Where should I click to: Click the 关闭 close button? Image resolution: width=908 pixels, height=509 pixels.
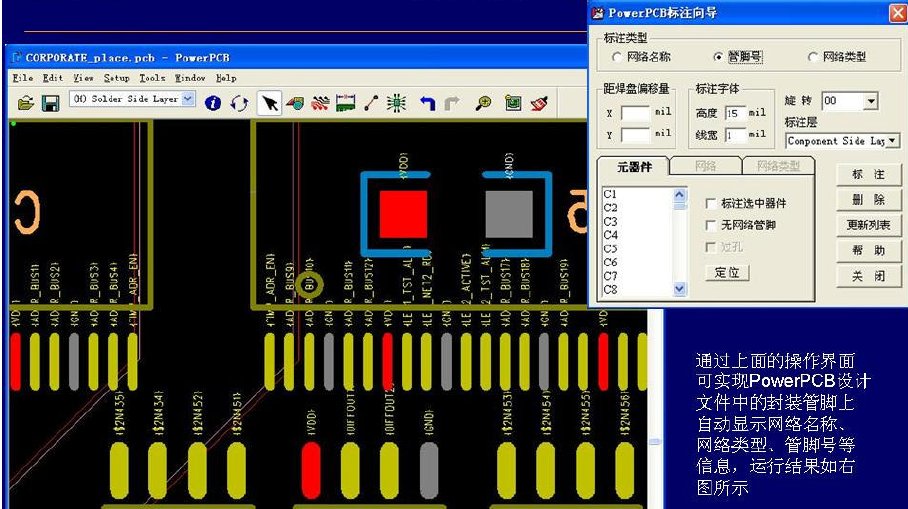869,276
